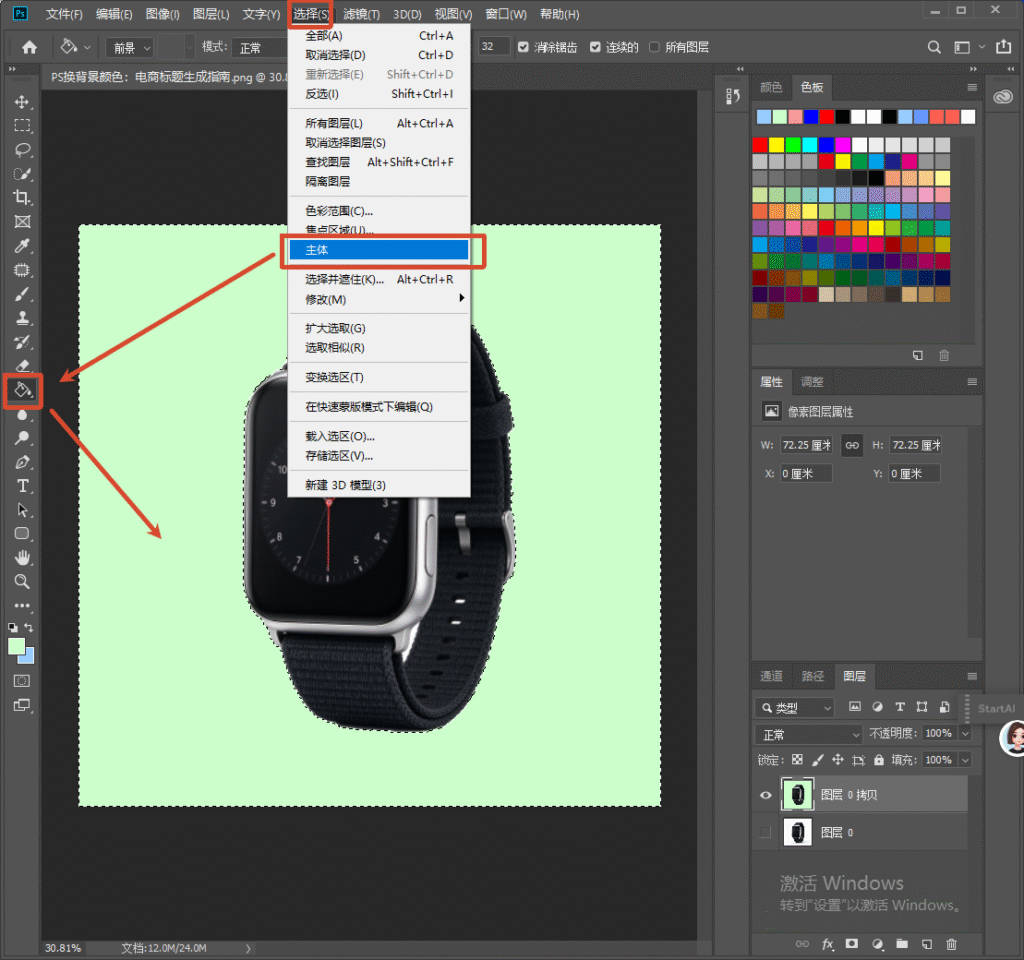Open the search icon in options bar
The image size is (1024, 960).
click(x=935, y=47)
